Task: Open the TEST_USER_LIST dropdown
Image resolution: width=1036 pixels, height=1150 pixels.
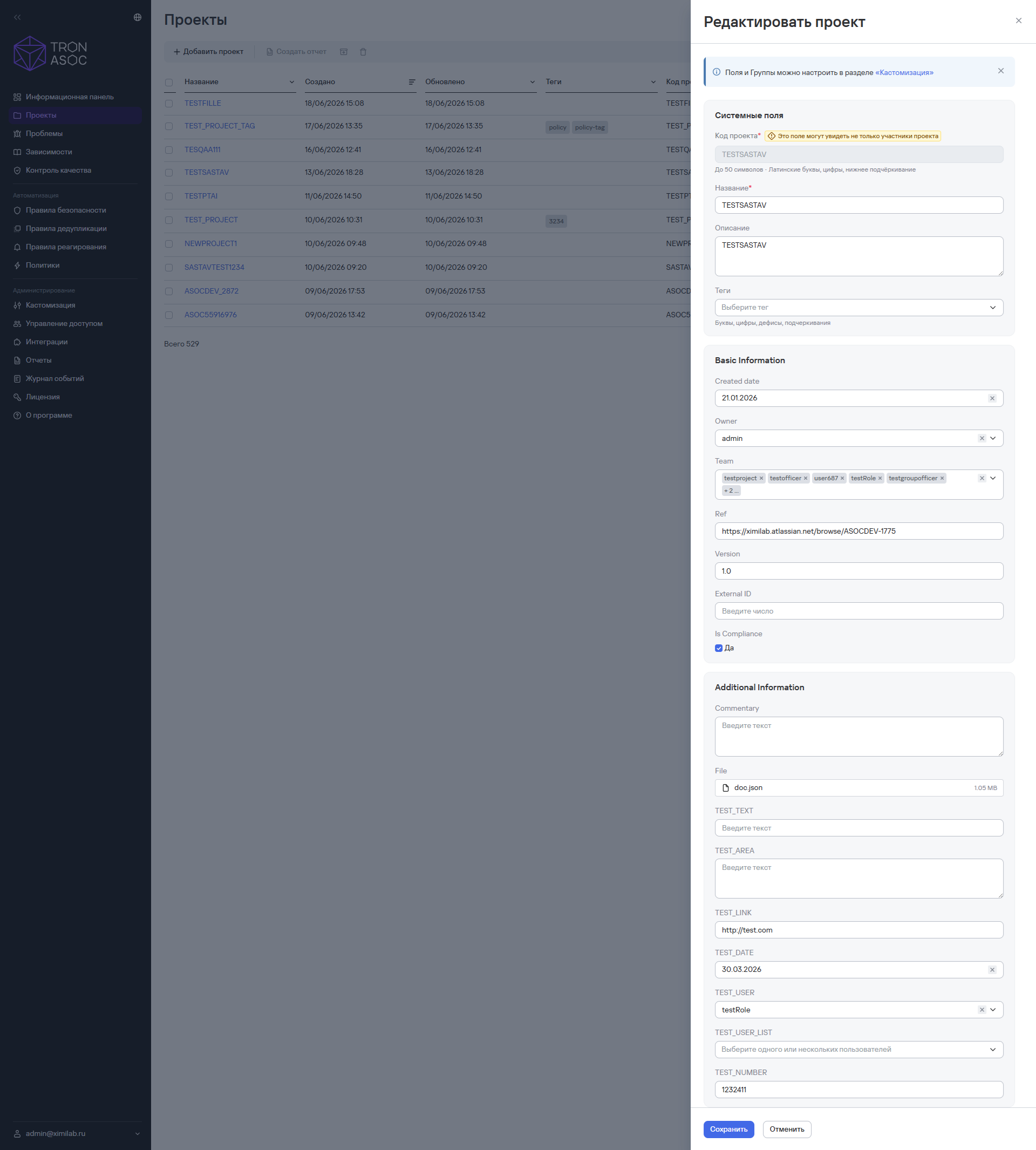Action: 859,1050
